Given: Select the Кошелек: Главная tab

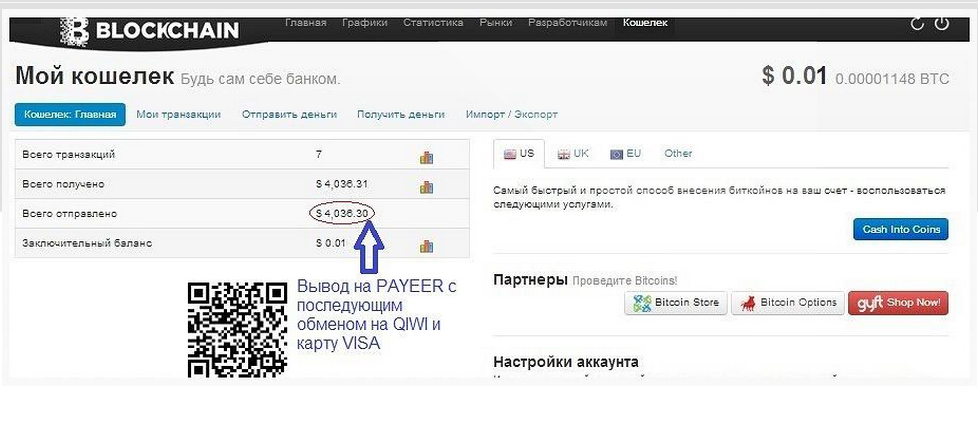Looking at the screenshot, I should point(70,115).
